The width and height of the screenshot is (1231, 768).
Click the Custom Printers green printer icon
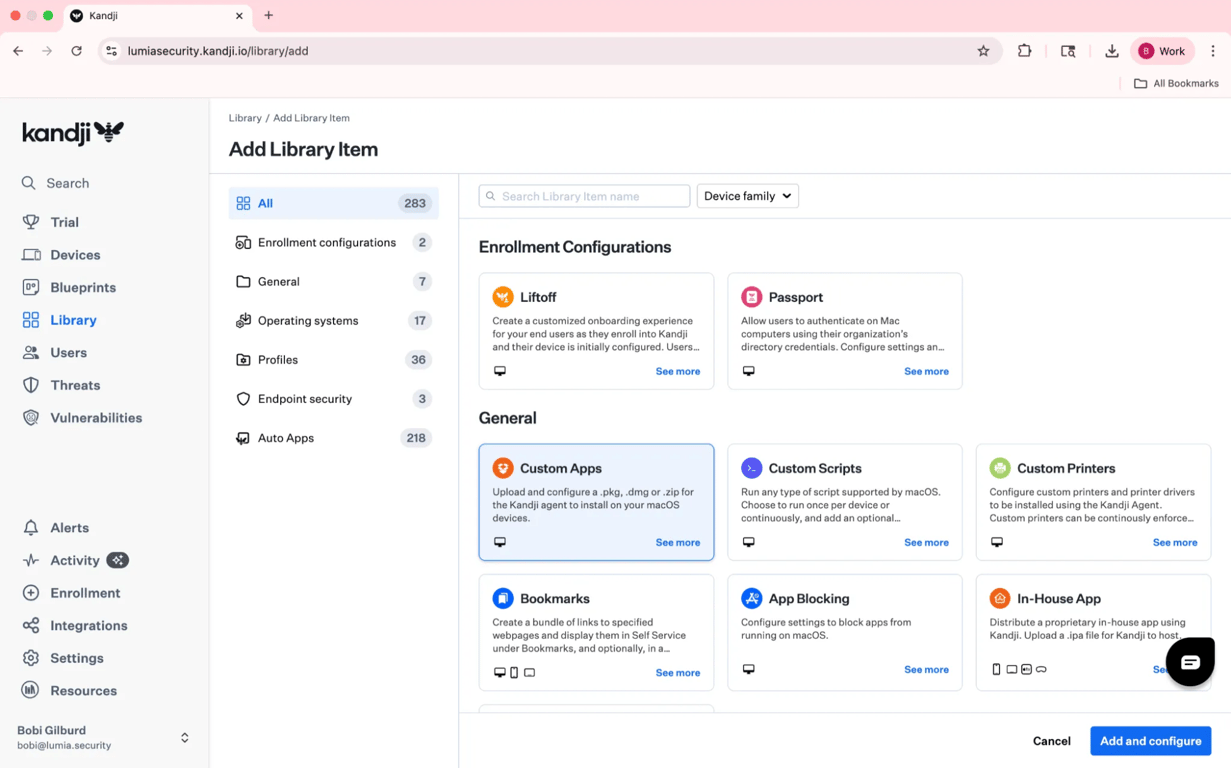1000,468
